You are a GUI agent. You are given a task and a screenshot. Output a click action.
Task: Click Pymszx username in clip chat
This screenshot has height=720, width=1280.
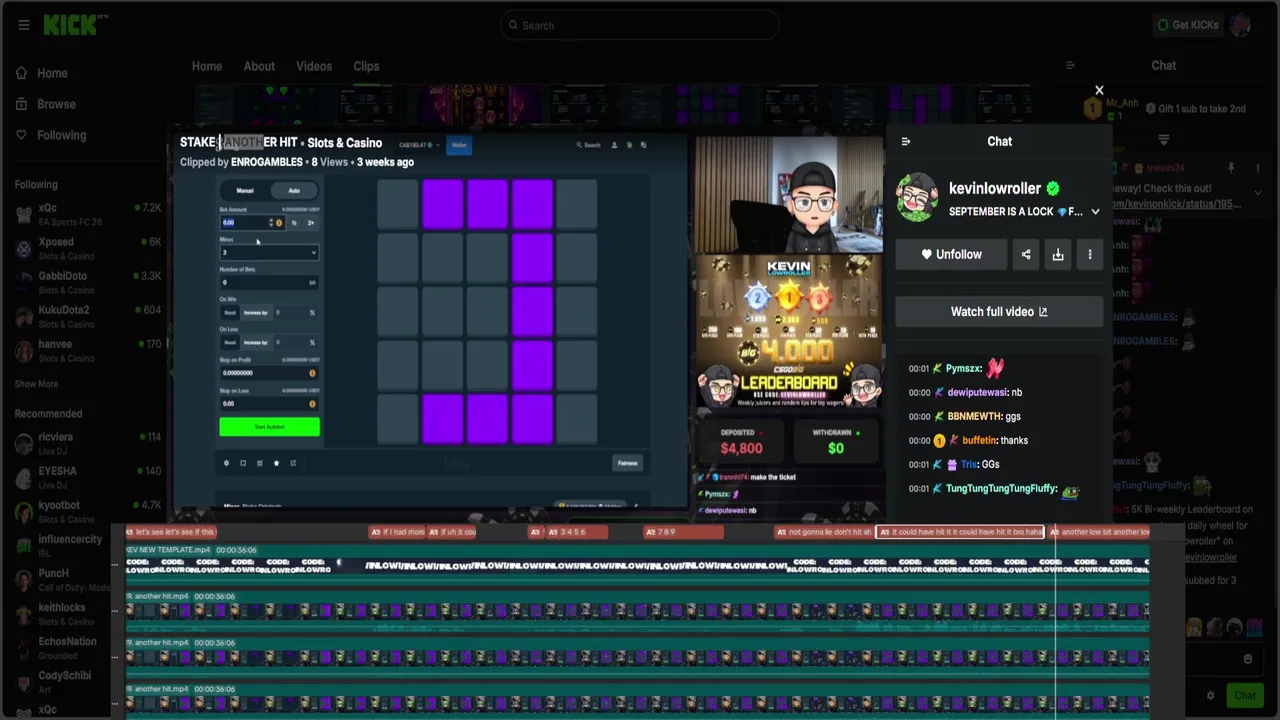[965, 369]
